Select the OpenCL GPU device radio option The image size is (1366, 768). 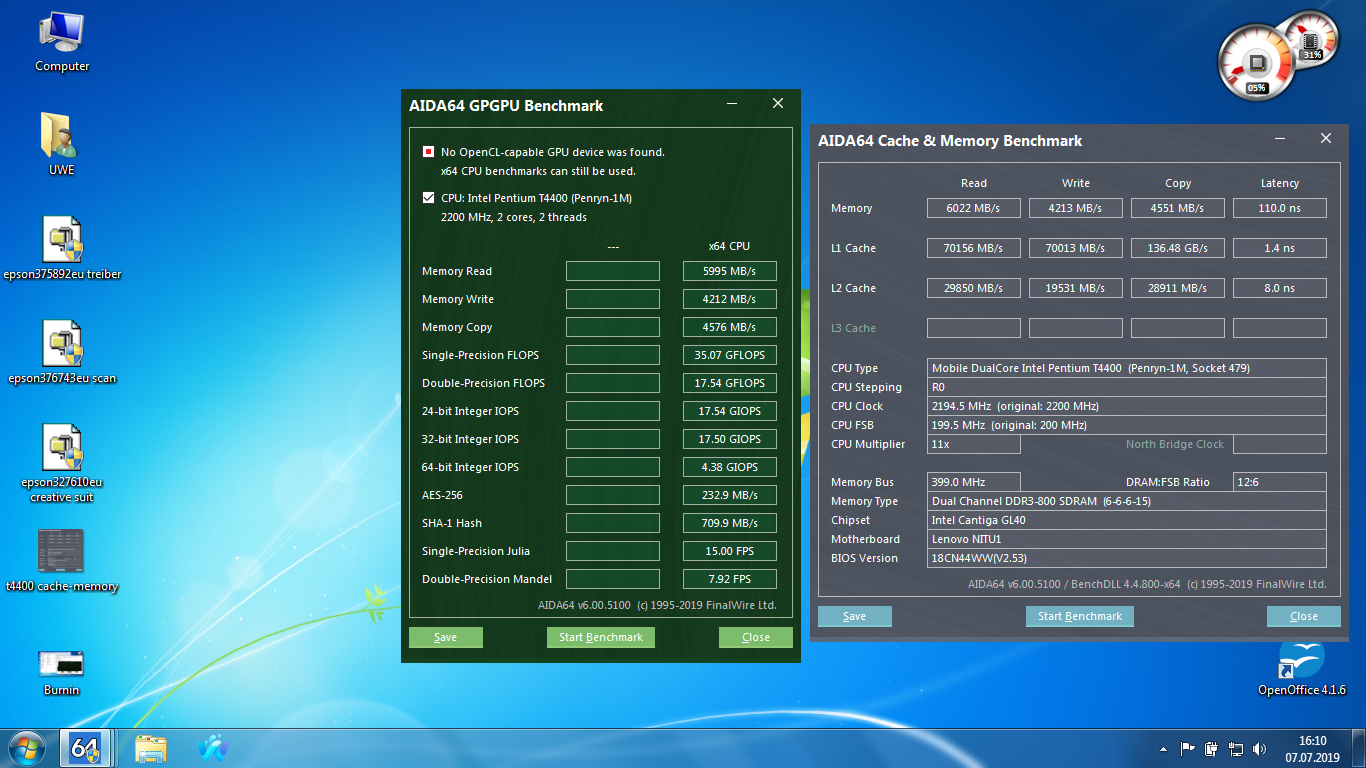tap(428, 151)
